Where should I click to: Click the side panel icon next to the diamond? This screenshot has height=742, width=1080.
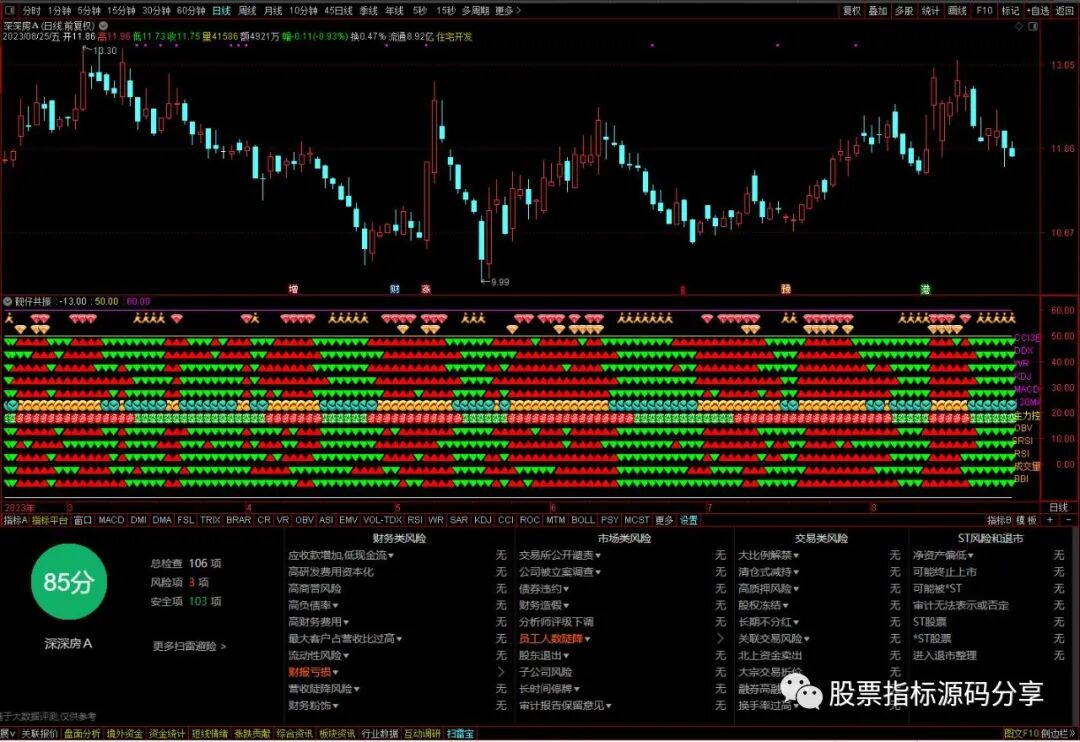tap(1032, 26)
